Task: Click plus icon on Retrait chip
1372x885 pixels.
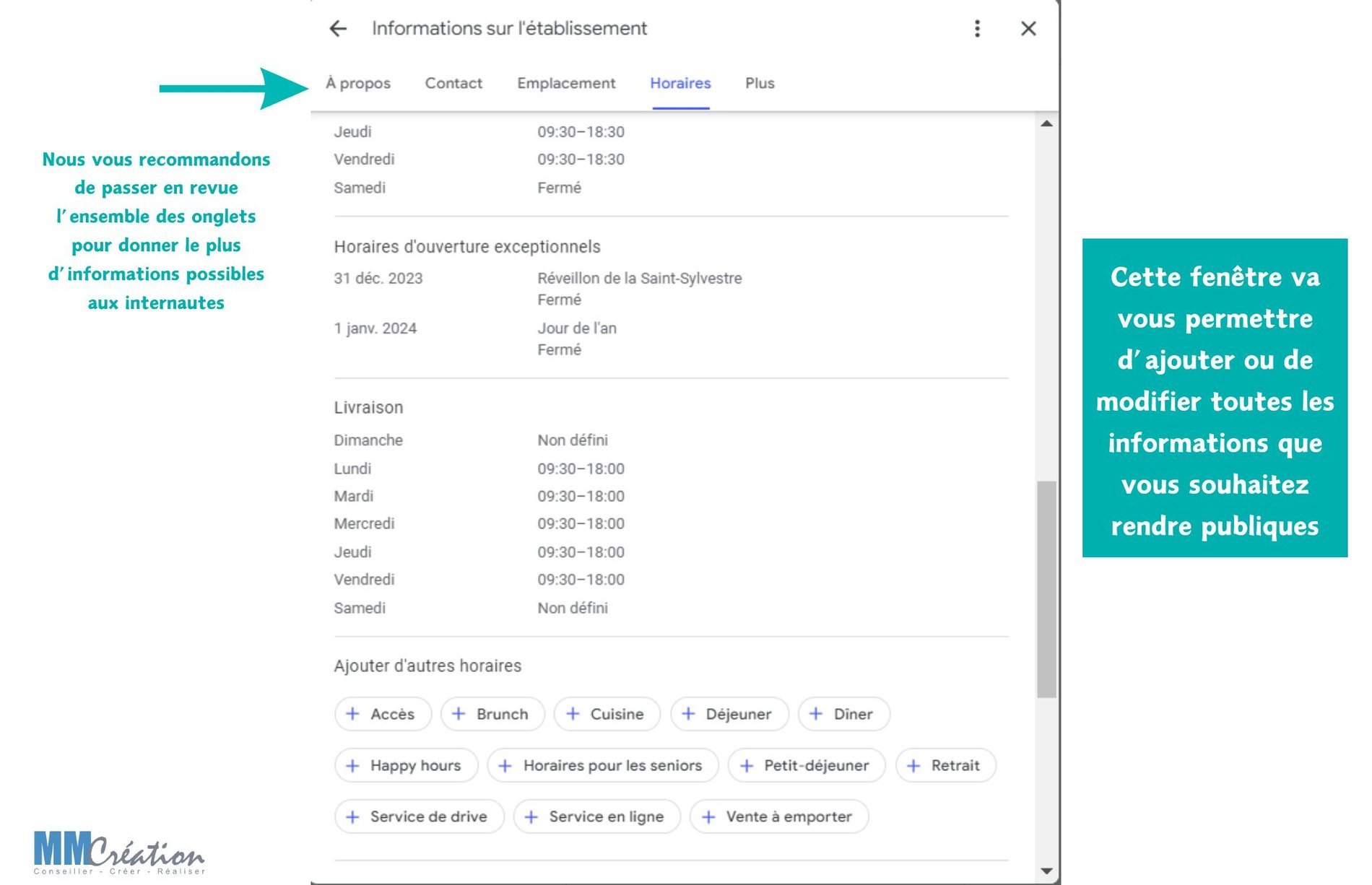Action: pos(913,766)
